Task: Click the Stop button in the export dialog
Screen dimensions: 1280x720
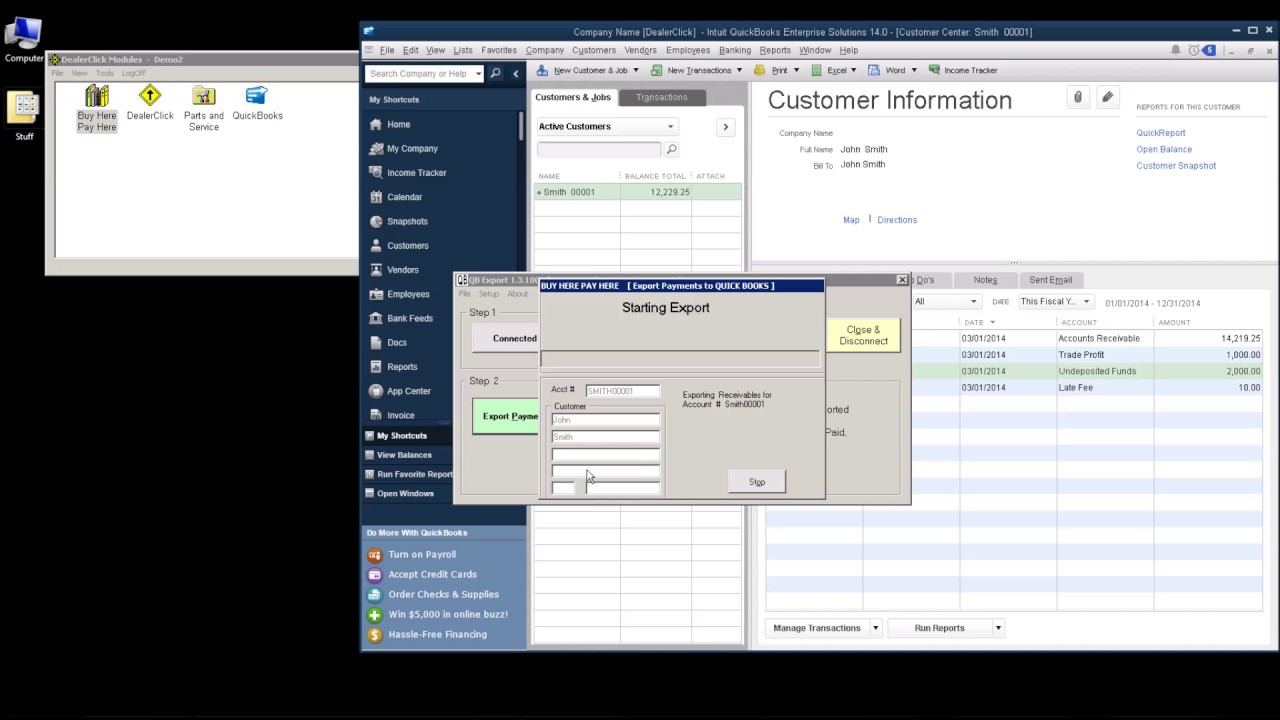Action: click(757, 482)
